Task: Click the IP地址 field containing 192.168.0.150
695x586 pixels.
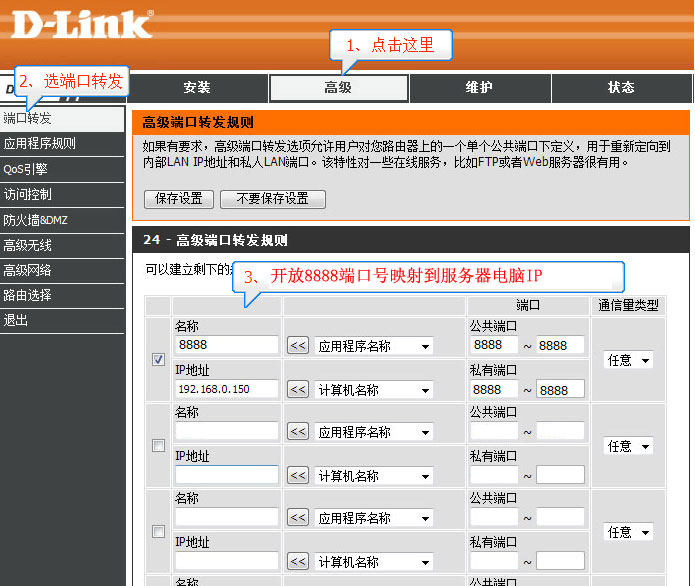Action: click(226, 389)
